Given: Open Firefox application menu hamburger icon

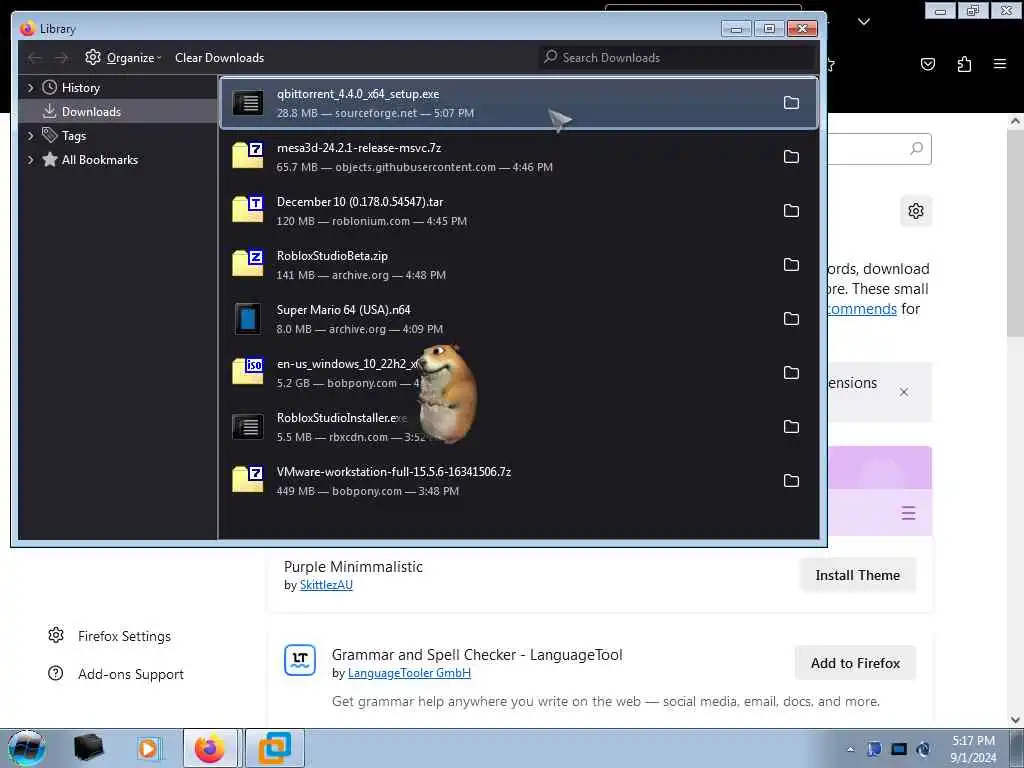Looking at the screenshot, I should tap(999, 64).
